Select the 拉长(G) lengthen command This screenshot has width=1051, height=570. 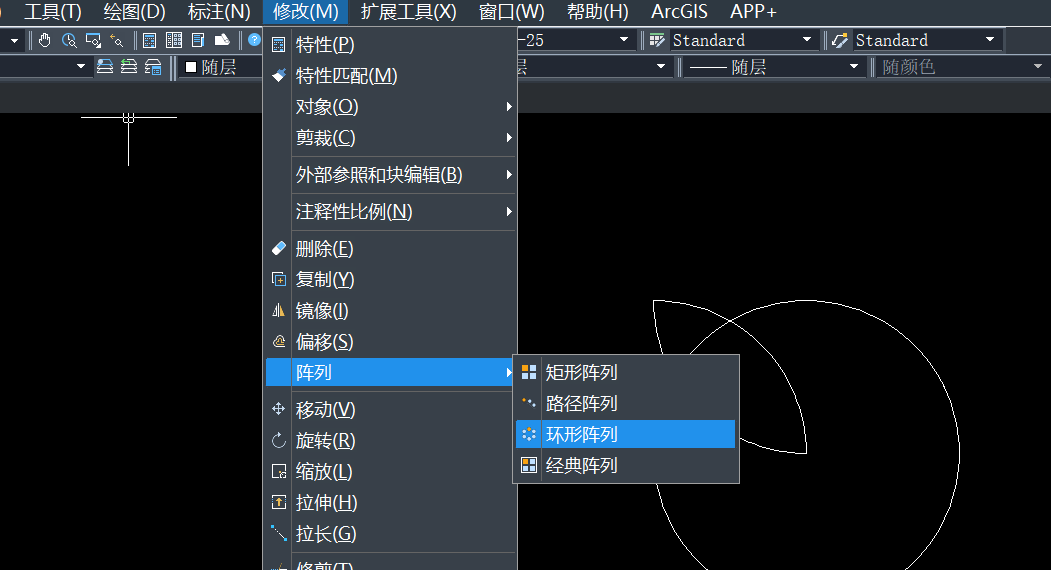point(391,534)
